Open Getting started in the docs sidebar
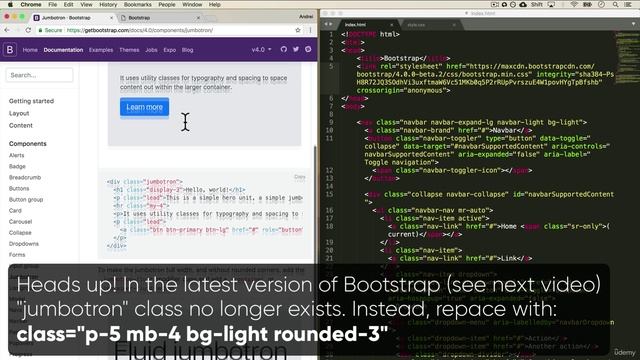 pos(31,101)
